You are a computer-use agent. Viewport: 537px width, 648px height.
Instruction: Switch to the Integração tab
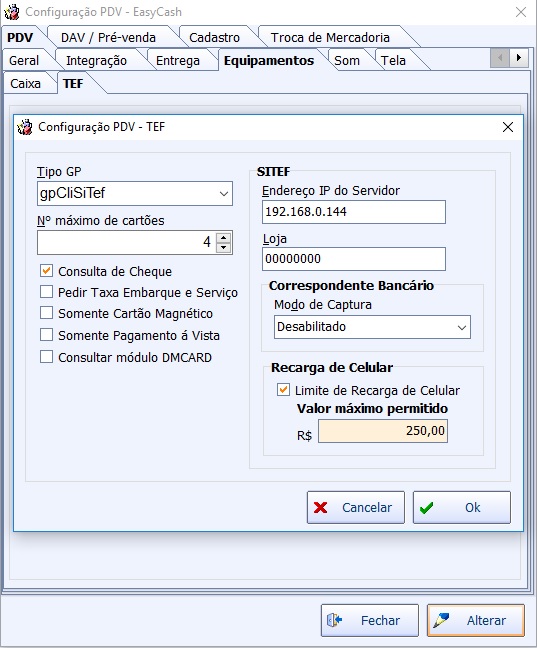click(x=96, y=61)
